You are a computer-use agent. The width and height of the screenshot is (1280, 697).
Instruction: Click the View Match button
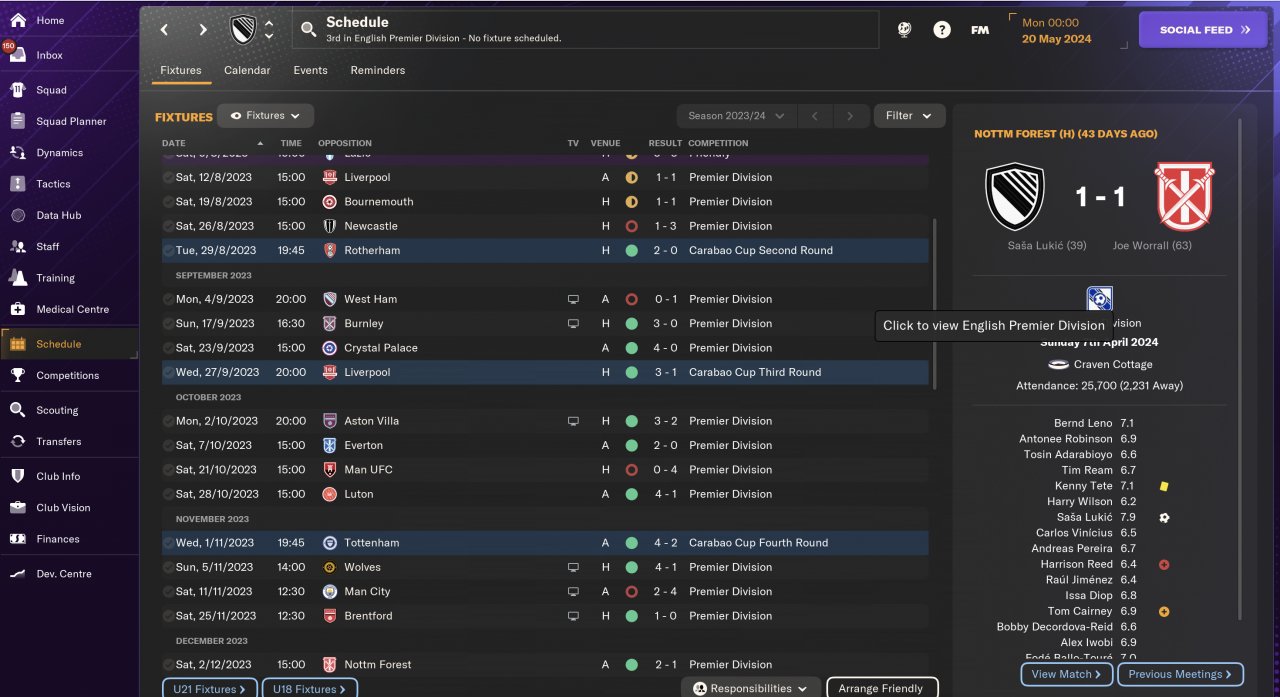pos(1066,674)
